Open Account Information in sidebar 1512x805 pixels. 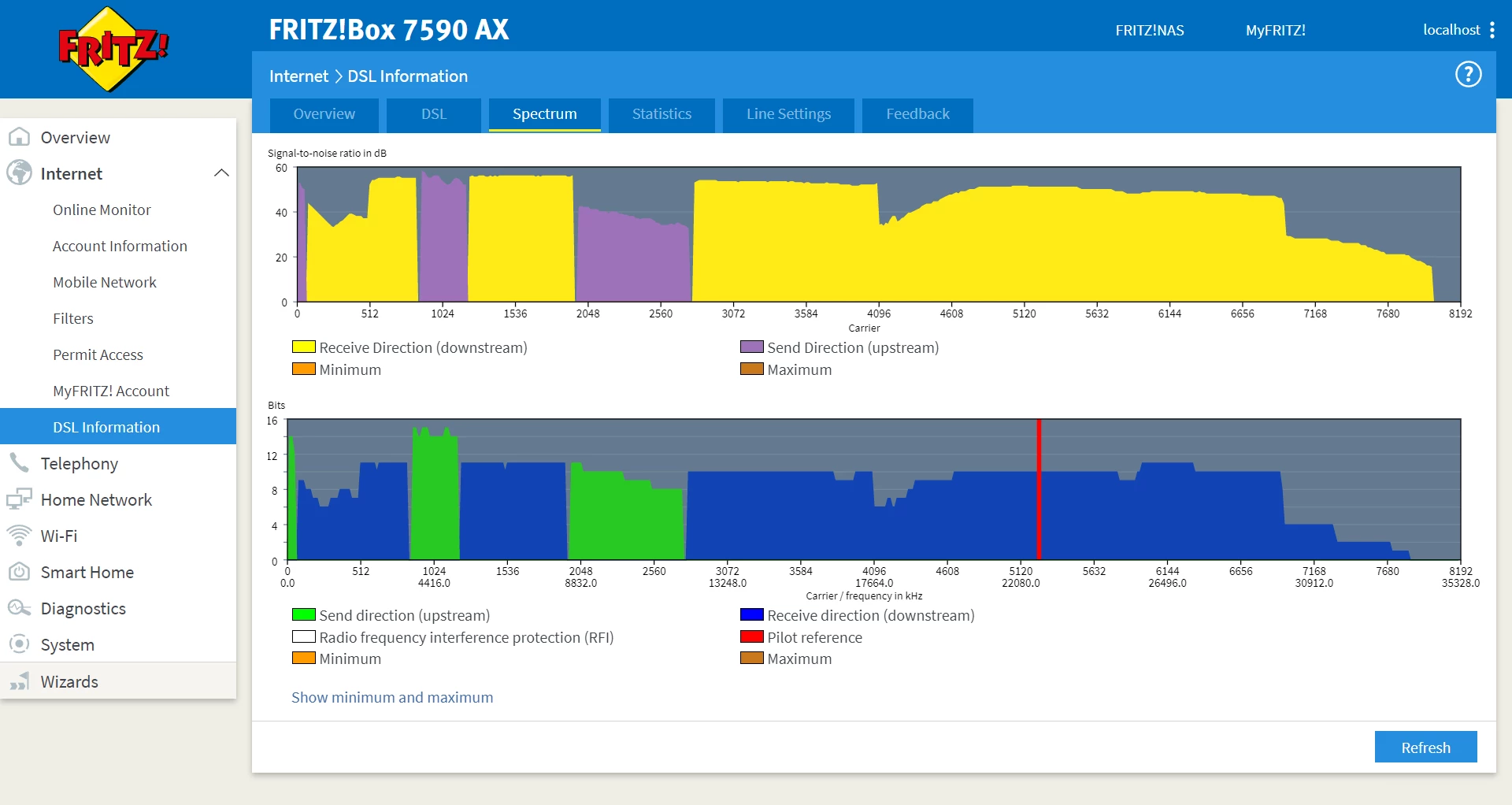click(118, 246)
